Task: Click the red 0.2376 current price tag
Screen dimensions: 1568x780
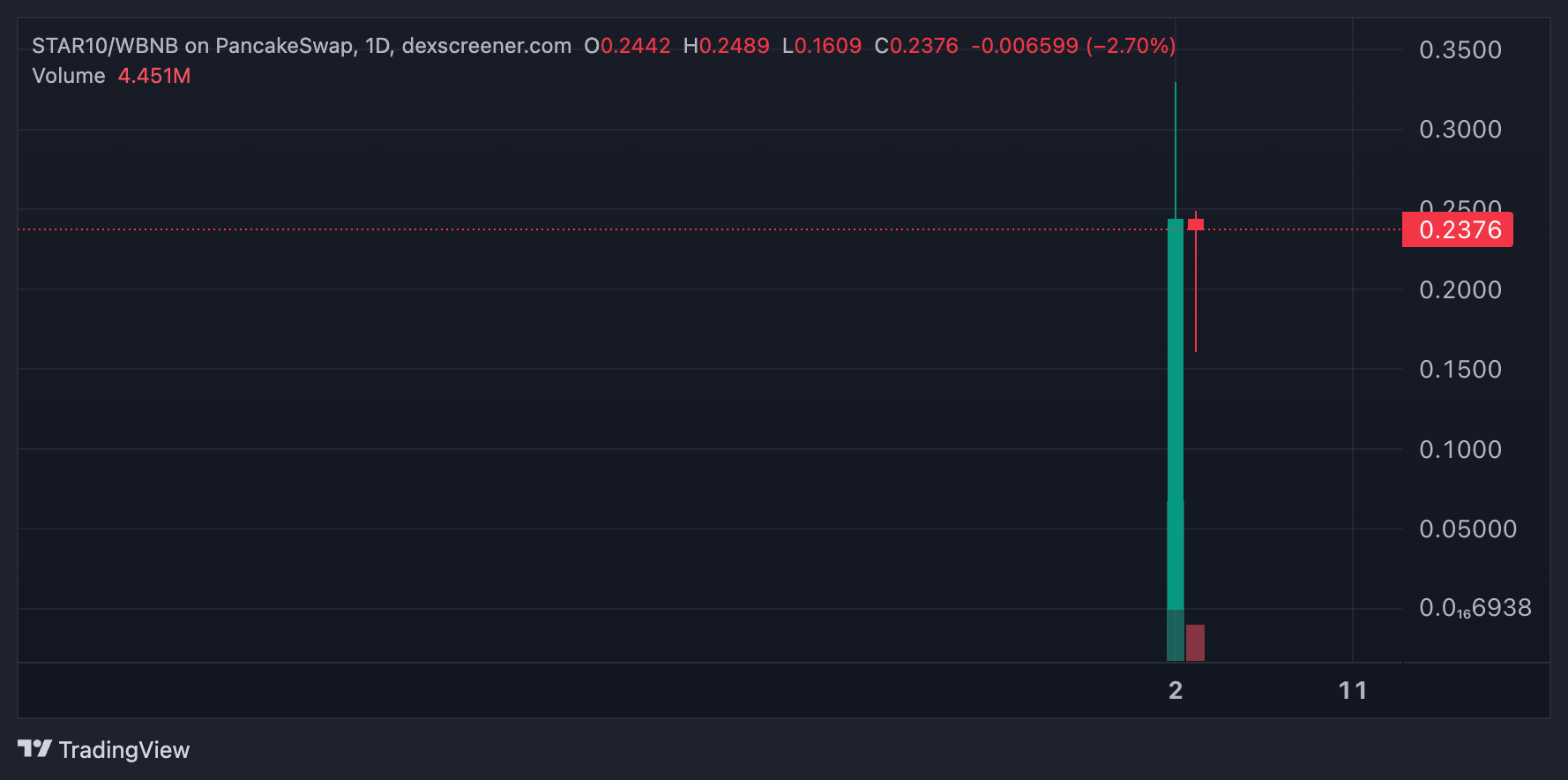Action: click(x=1458, y=229)
